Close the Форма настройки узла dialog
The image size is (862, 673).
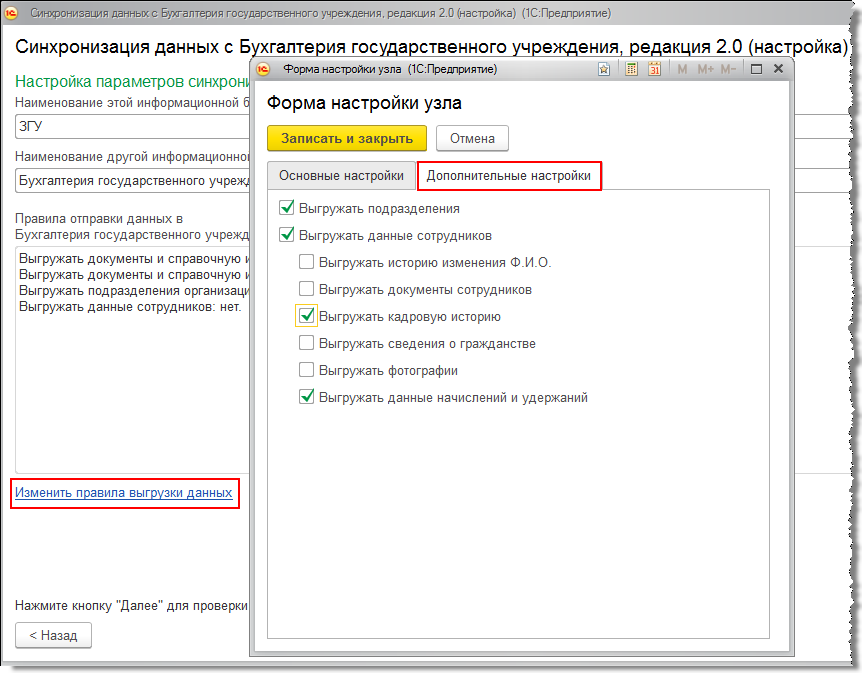point(778,69)
